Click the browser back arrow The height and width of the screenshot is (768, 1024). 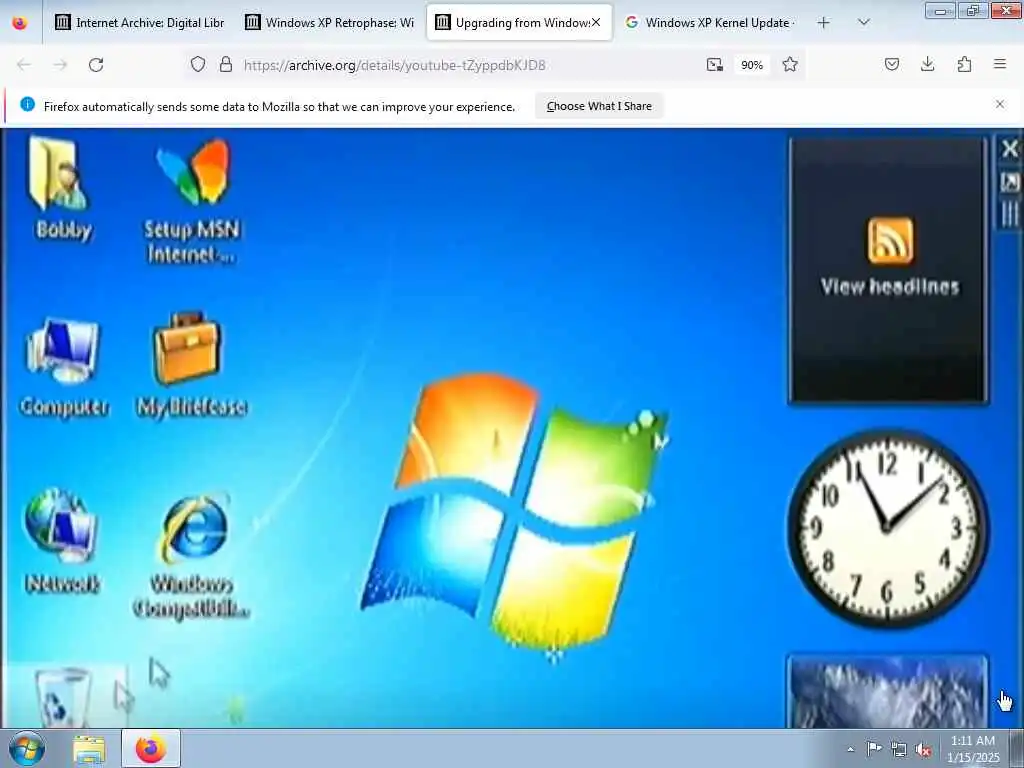[x=24, y=65]
